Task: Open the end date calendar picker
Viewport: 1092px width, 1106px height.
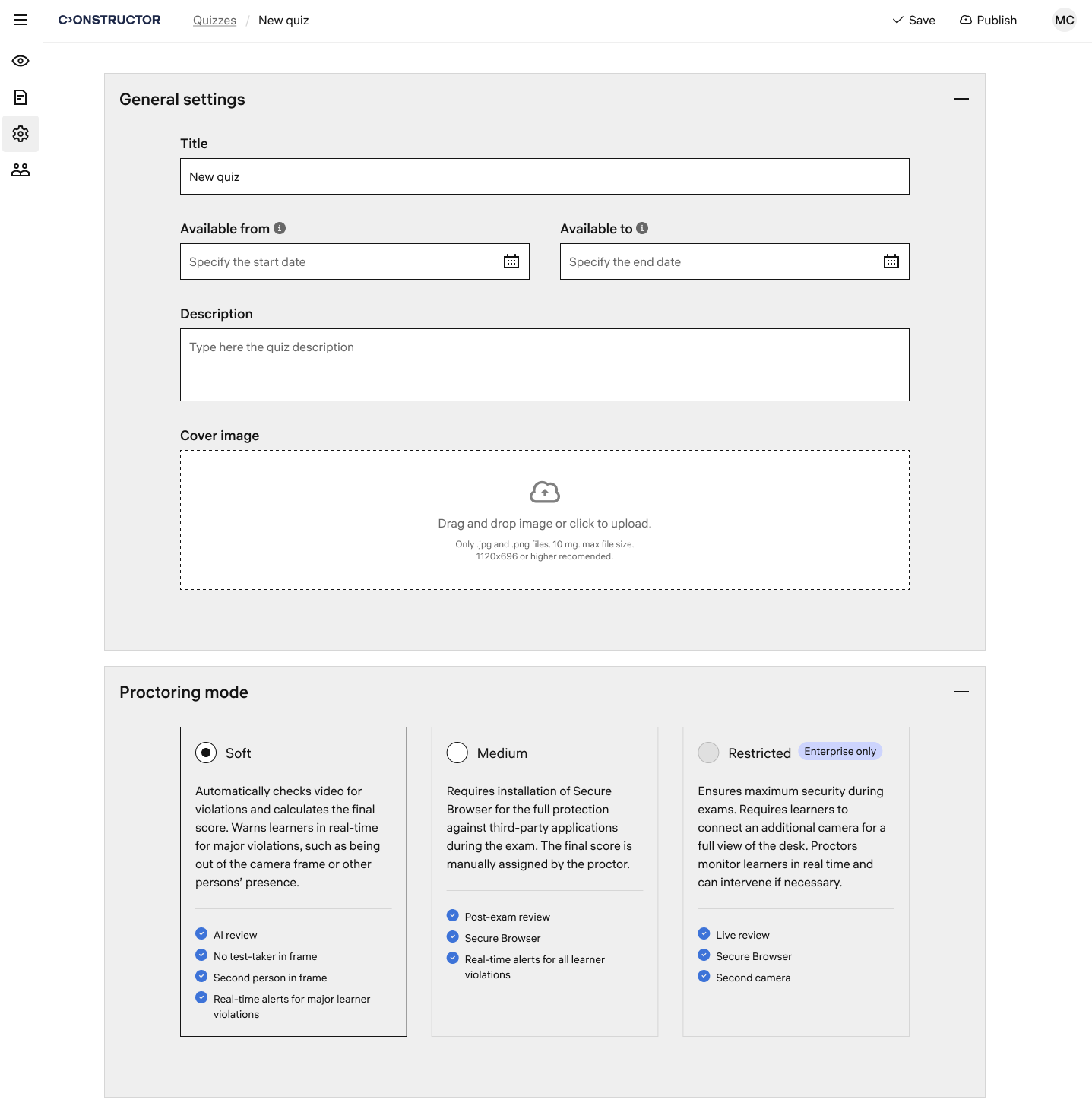Action: (891, 261)
